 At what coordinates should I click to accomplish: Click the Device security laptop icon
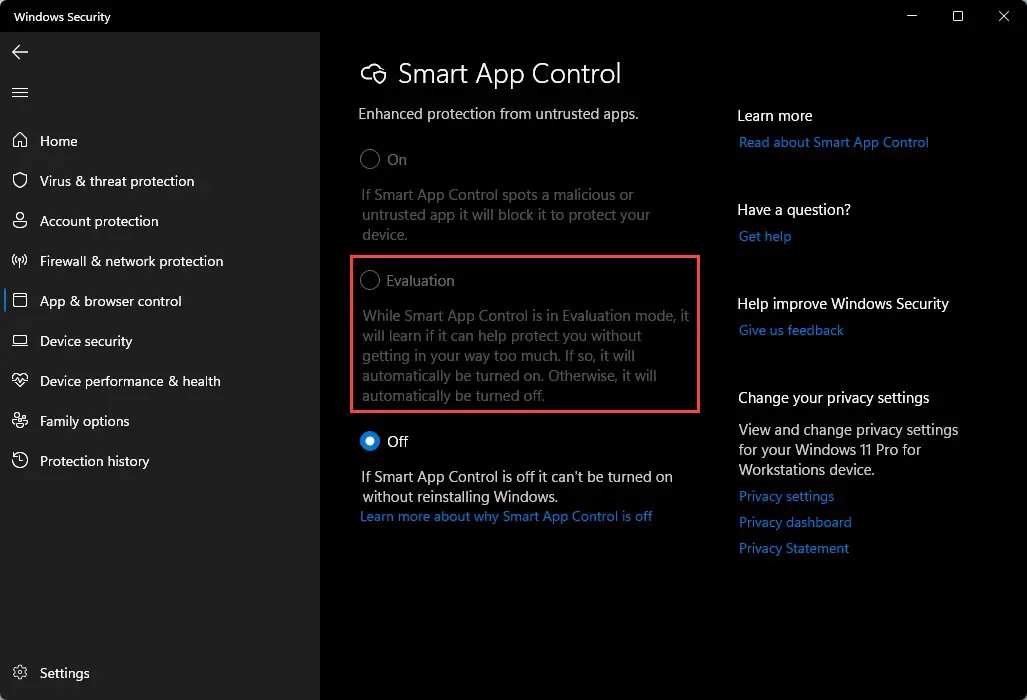point(20,341)
